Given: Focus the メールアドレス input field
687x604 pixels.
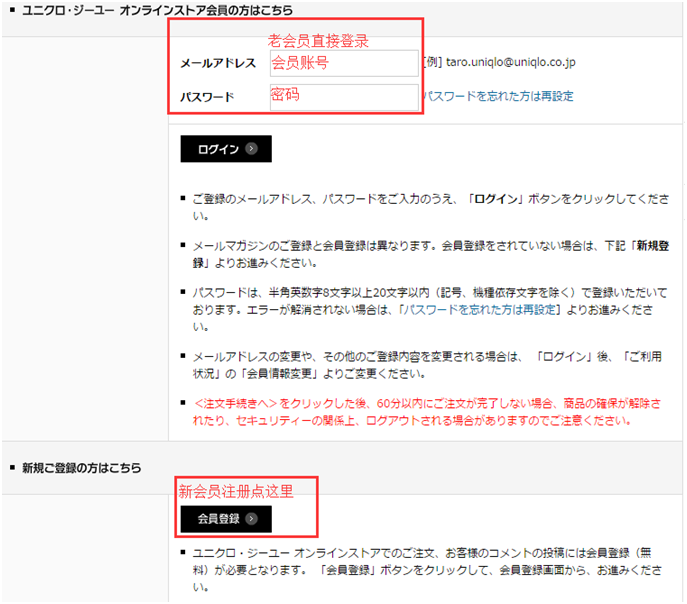Looking at the screenshot, I should click(343, 63).
